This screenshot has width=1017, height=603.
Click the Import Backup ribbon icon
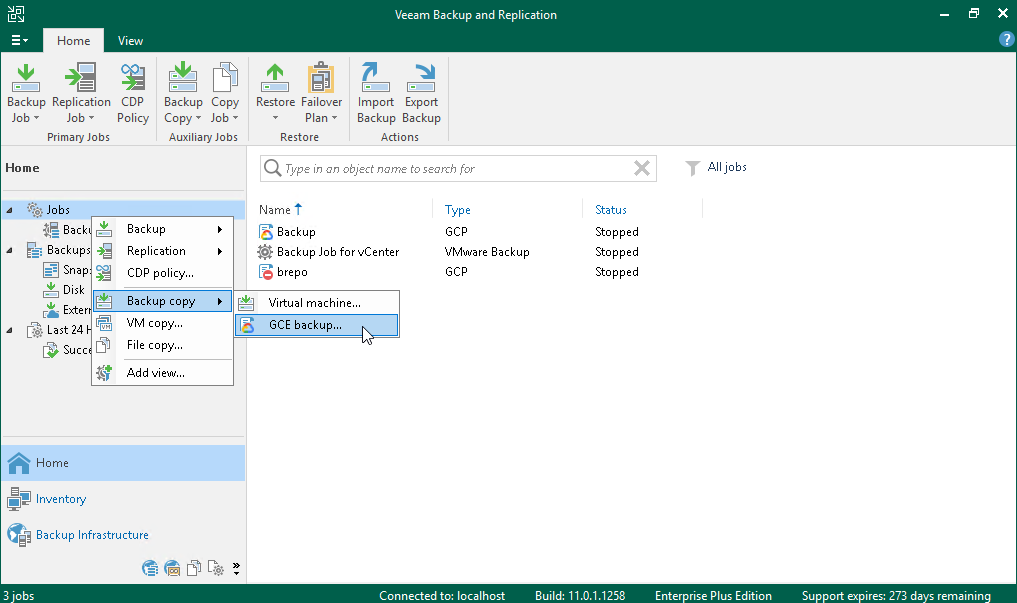click(x=376, y=93)
